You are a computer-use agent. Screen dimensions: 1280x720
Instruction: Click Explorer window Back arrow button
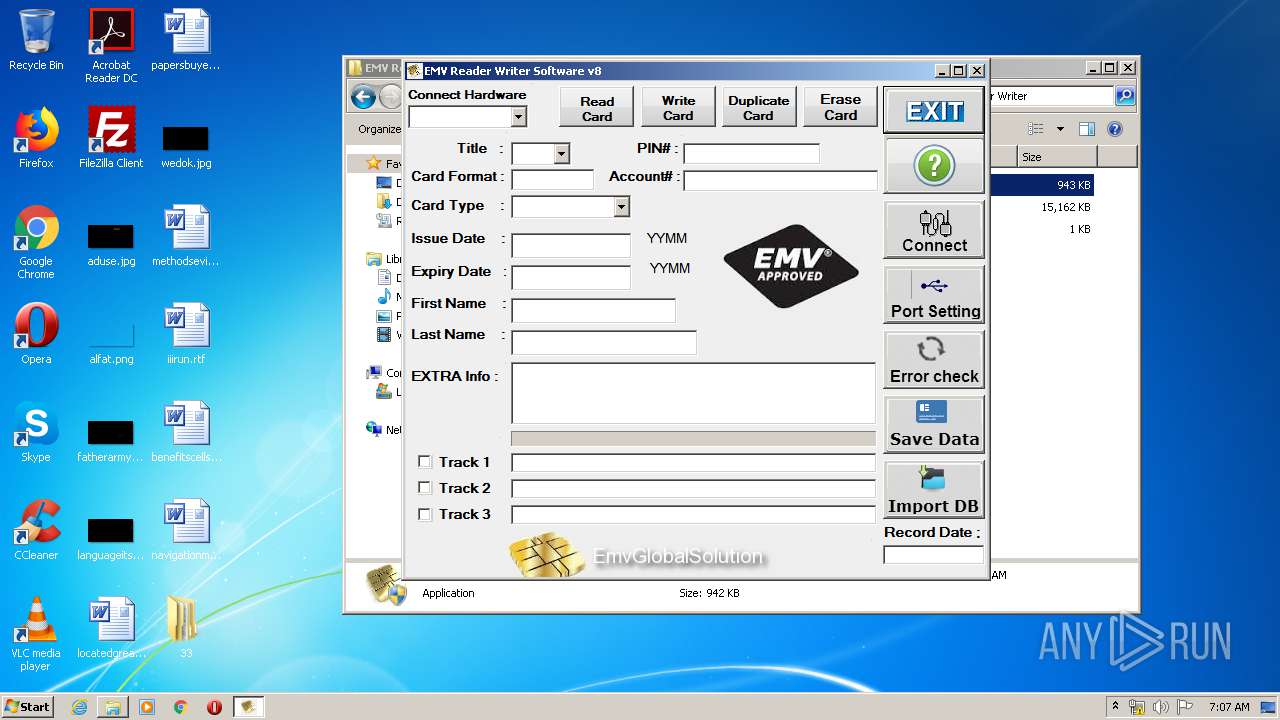coord(363,97)
